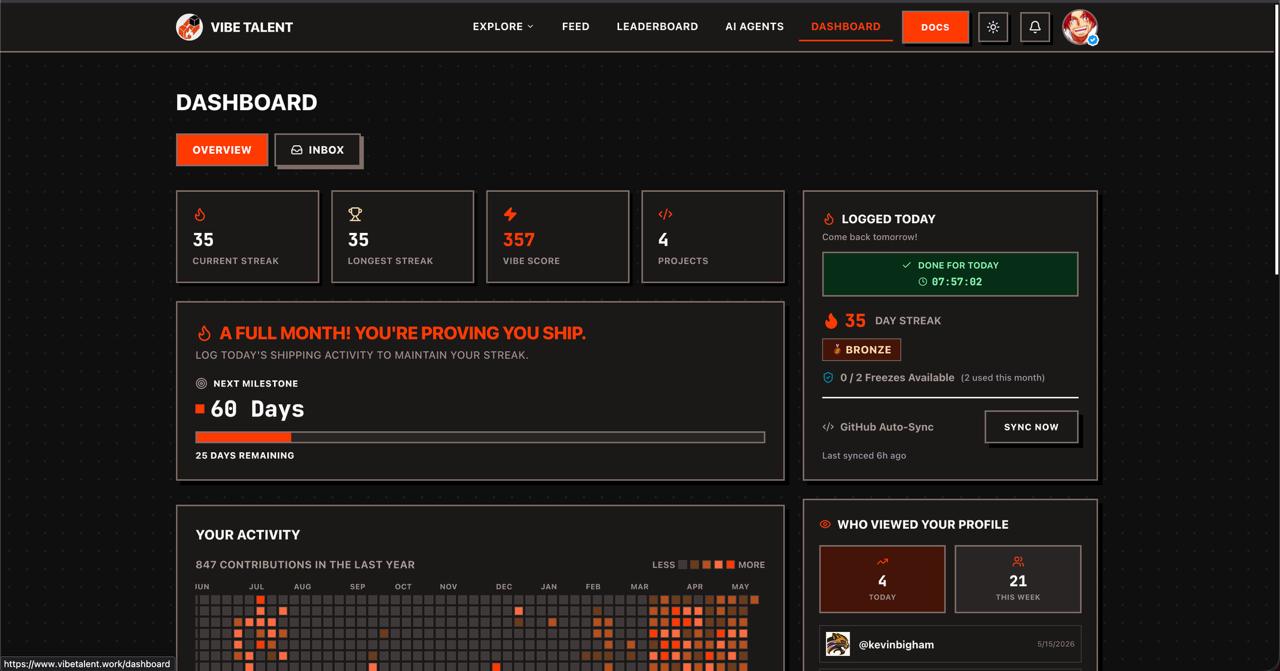Click the flame icon on Current Streak card
The height and width of the screenshot is (671, 1280).
200,214
